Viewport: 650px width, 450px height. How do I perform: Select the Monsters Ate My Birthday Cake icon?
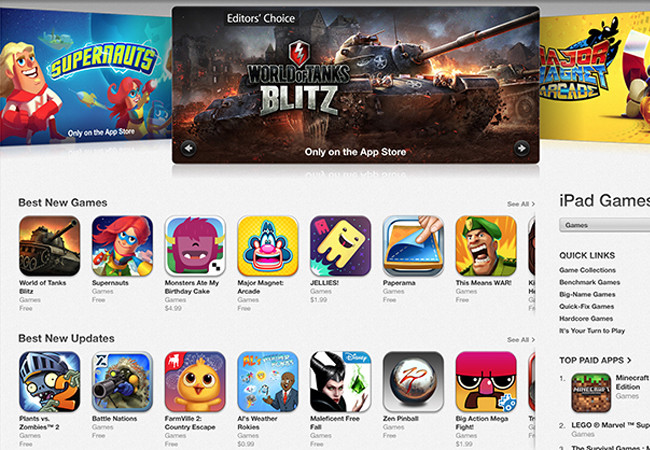(195, 246)
